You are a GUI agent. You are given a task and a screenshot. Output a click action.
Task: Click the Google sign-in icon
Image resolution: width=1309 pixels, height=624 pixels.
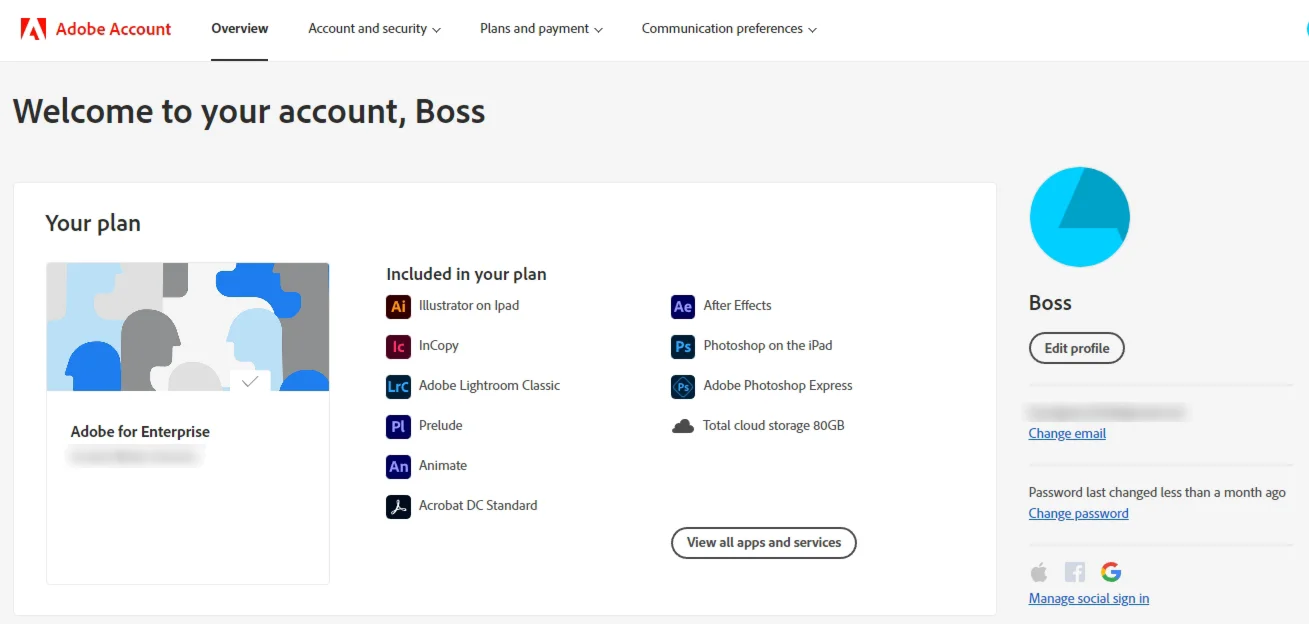point(1111,572)
